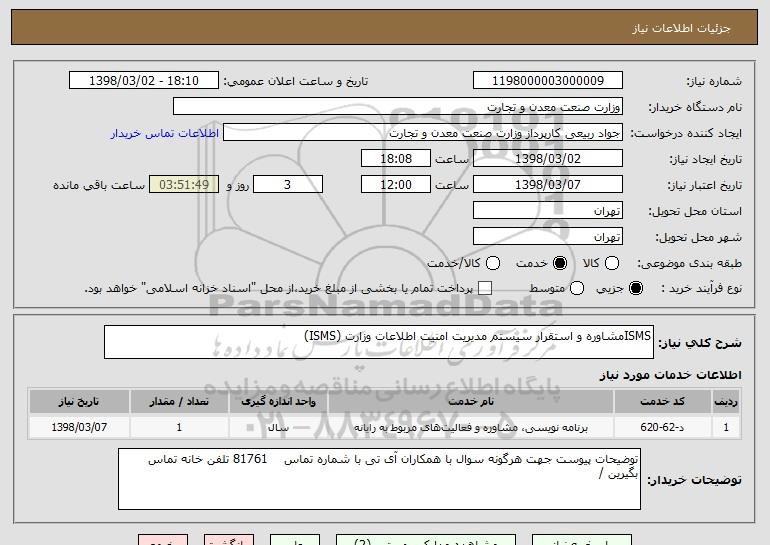Click the pink بازگشت button at the bottom
This screenshot has width=770, height=545.
(x=229, y=540)
